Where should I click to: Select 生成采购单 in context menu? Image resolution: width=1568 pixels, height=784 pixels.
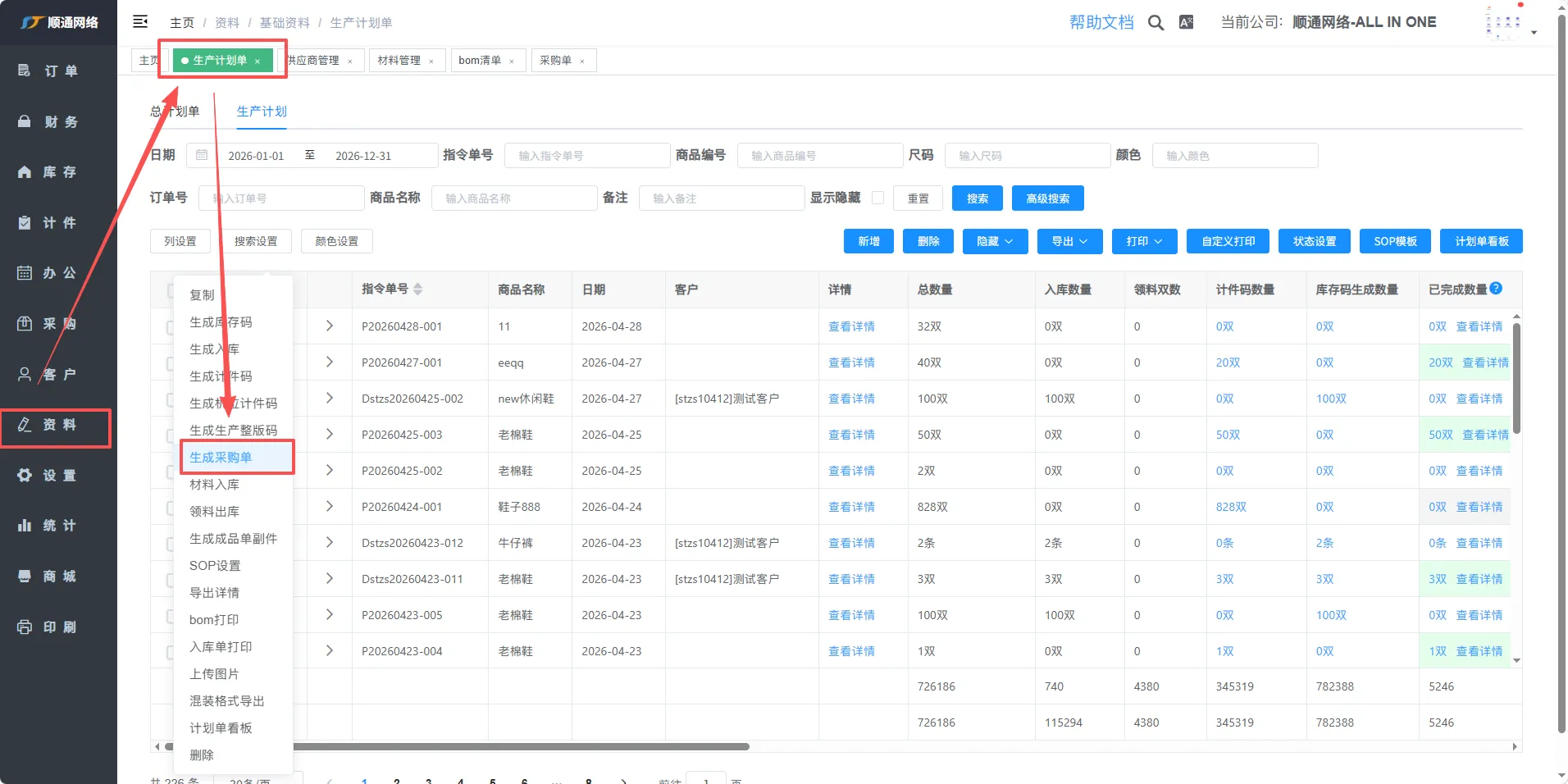[x=221, y=458]
